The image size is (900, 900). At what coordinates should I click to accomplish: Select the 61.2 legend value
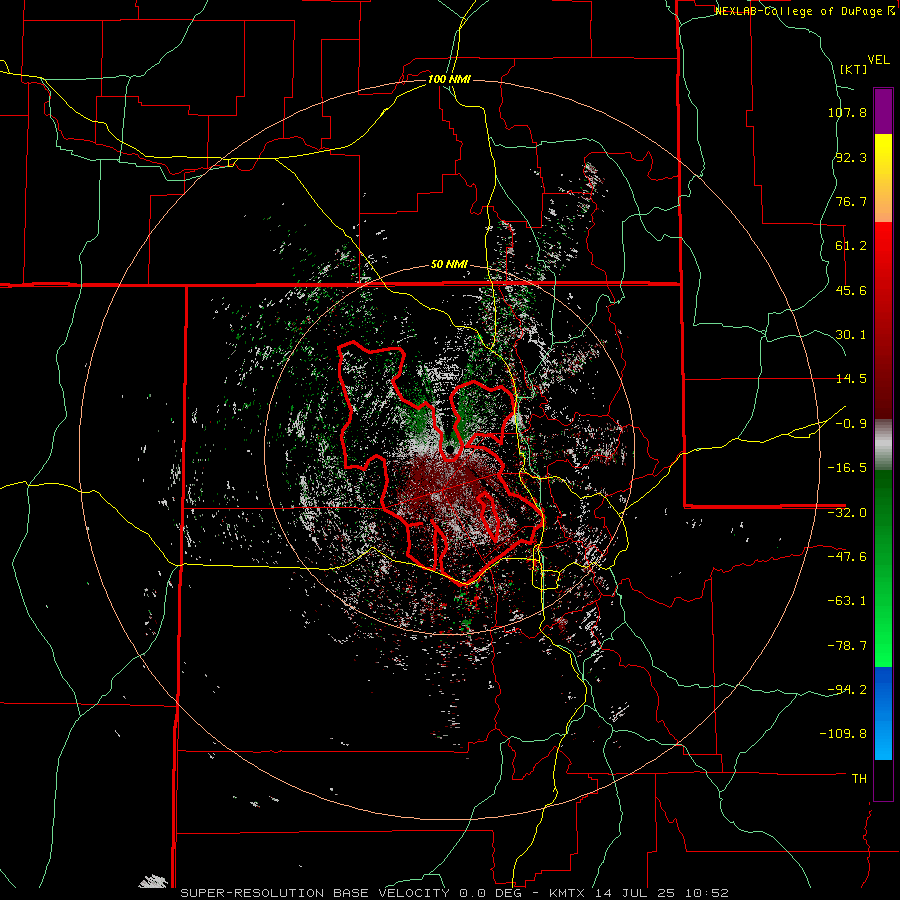pyautogui.click(x=851, y=246)
